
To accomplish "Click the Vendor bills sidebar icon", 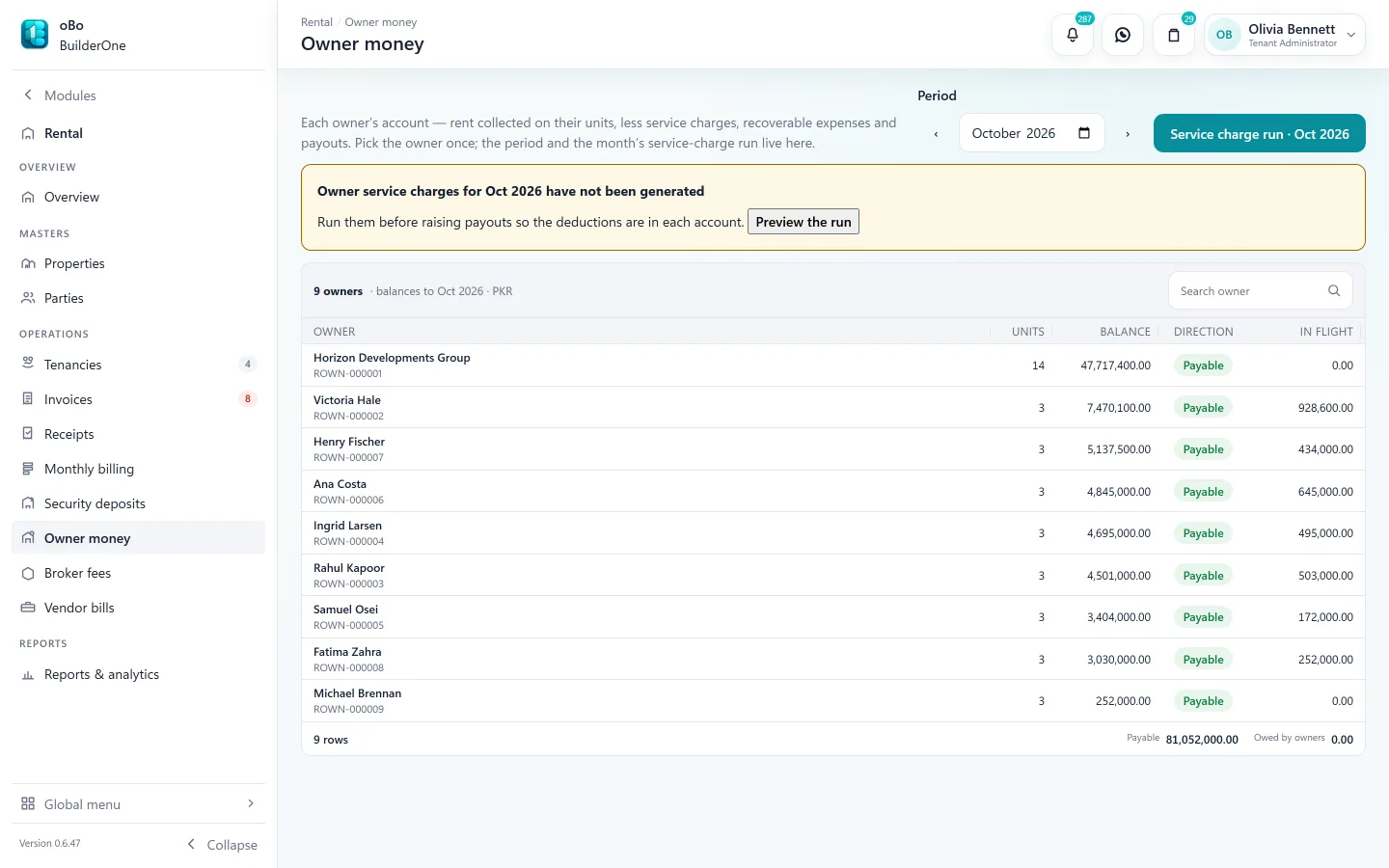I will 28,608.
